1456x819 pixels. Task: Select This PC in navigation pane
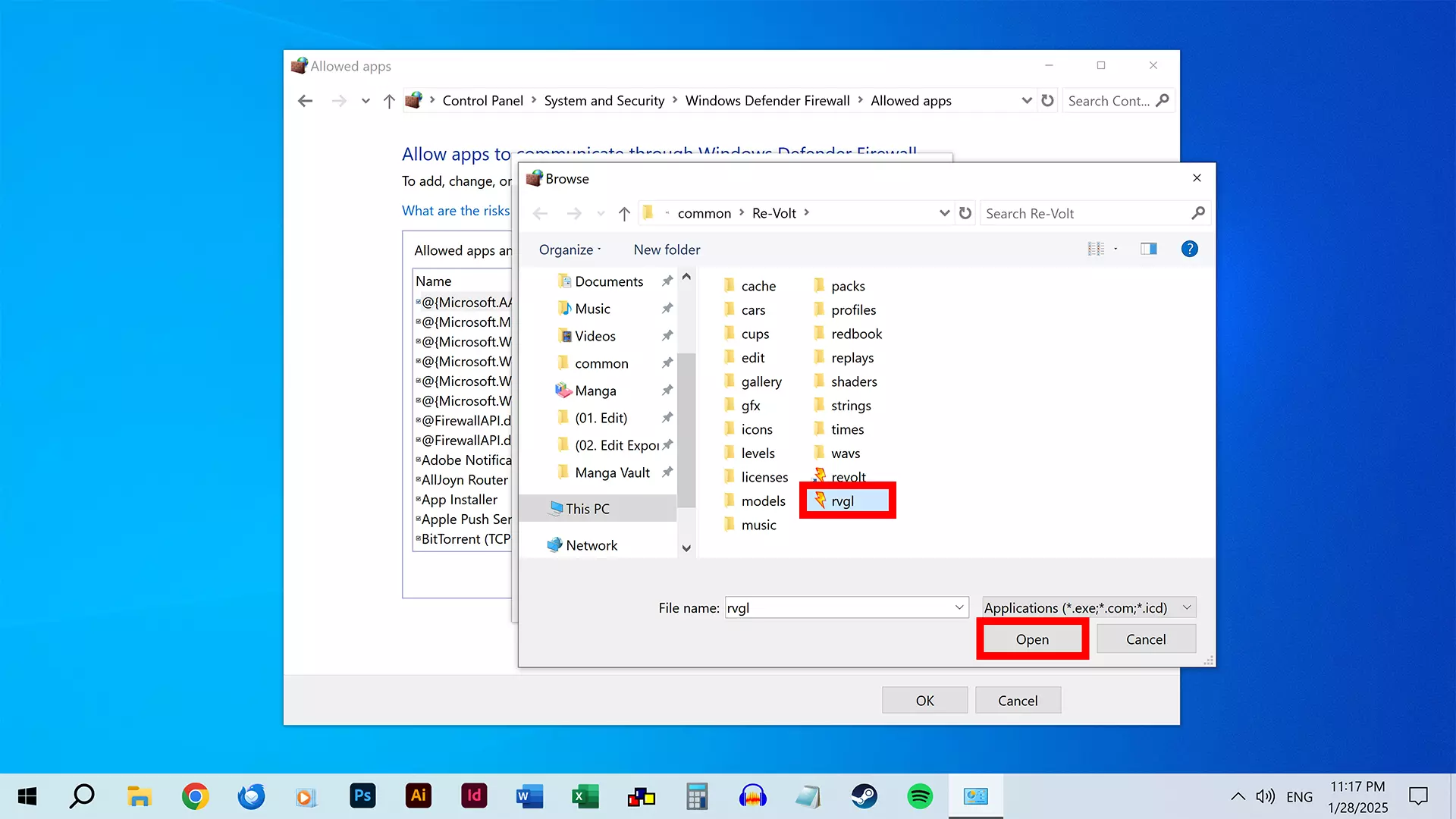coord(587,509)
